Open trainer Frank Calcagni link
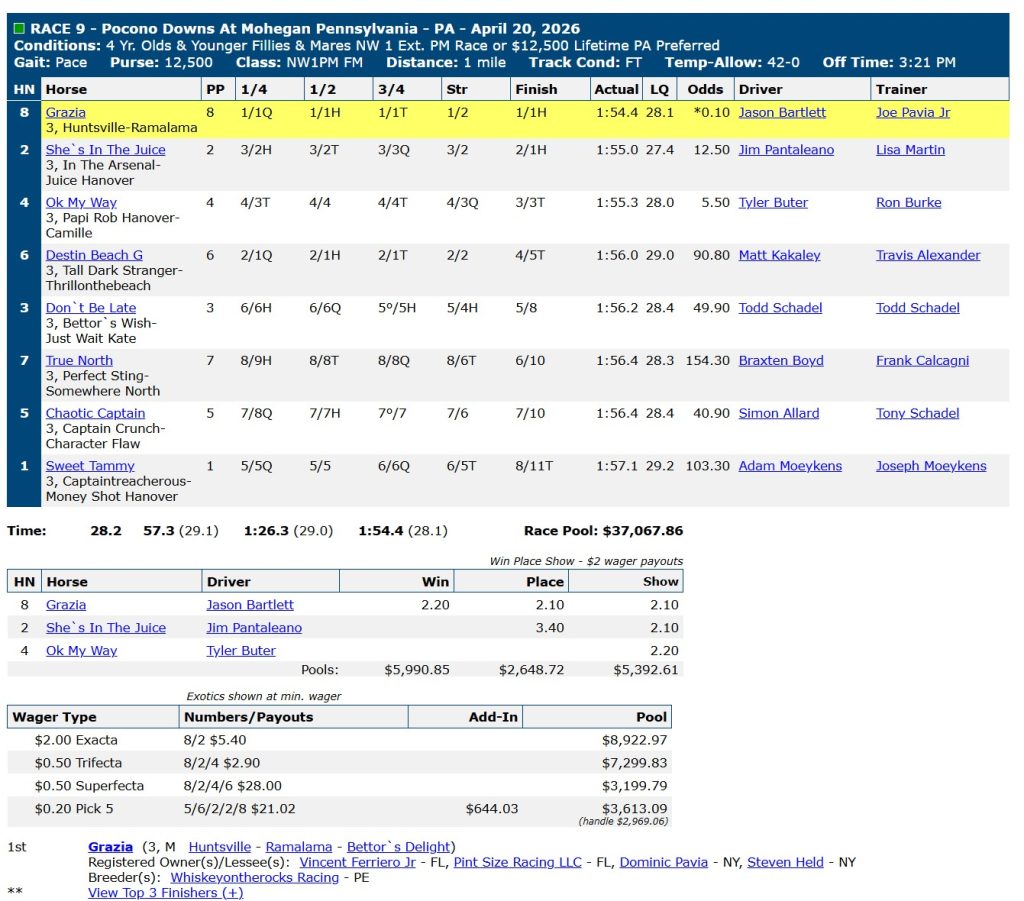 coord(922,360)
